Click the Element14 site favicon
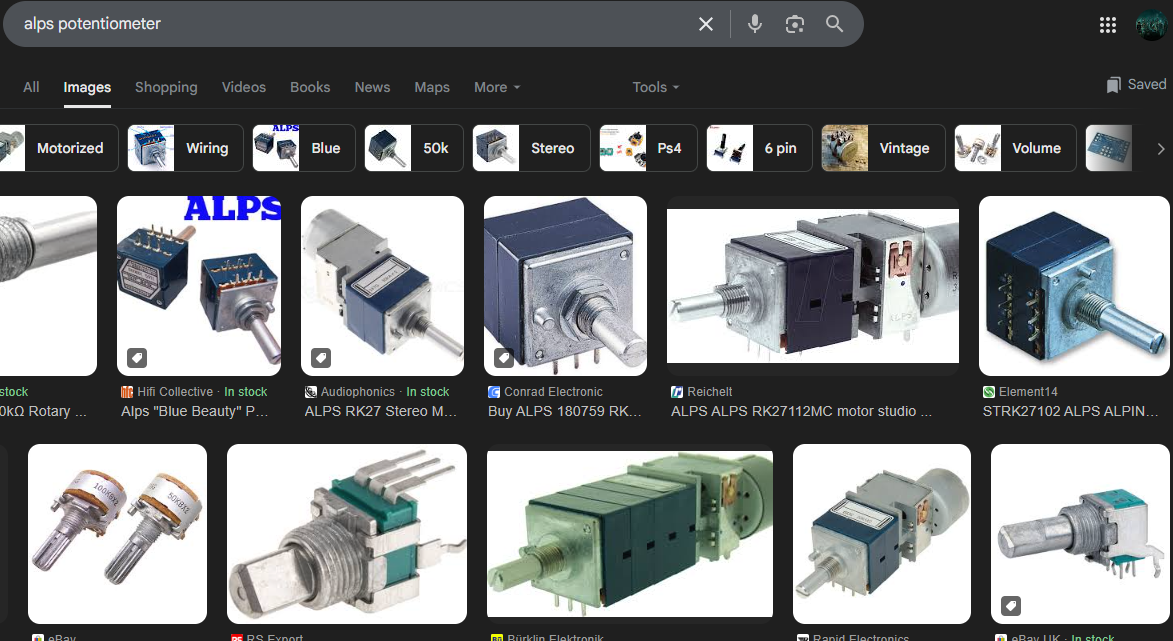 pyautogui.click(x=989, y=392)
